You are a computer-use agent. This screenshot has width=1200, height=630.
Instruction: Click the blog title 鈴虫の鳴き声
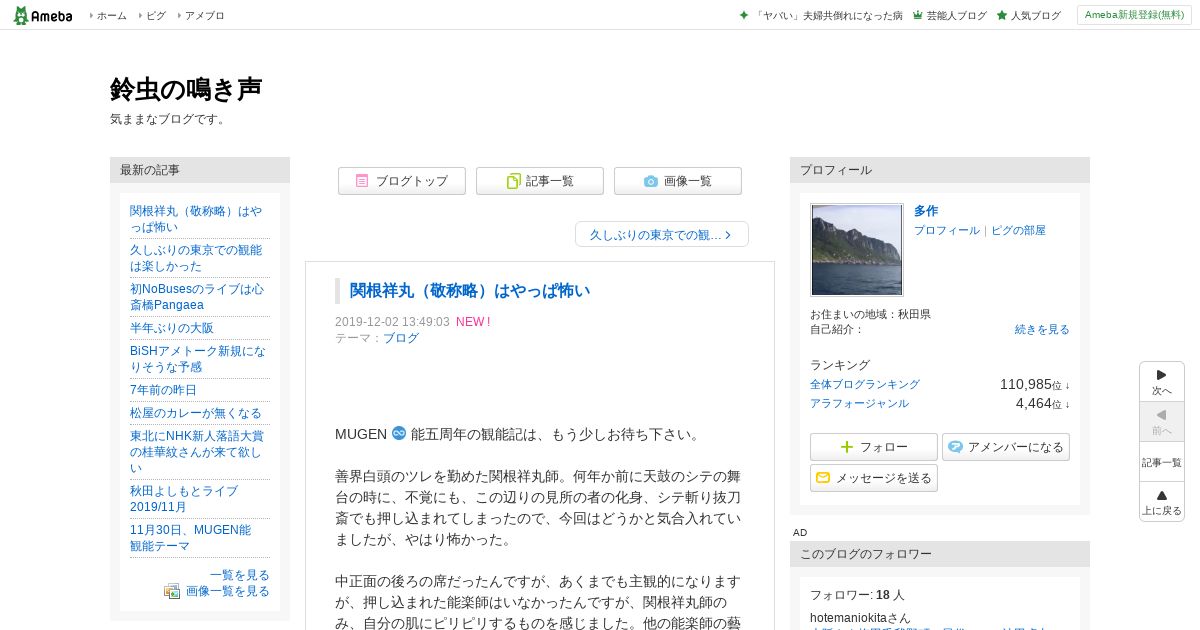(x=186, y=89)
